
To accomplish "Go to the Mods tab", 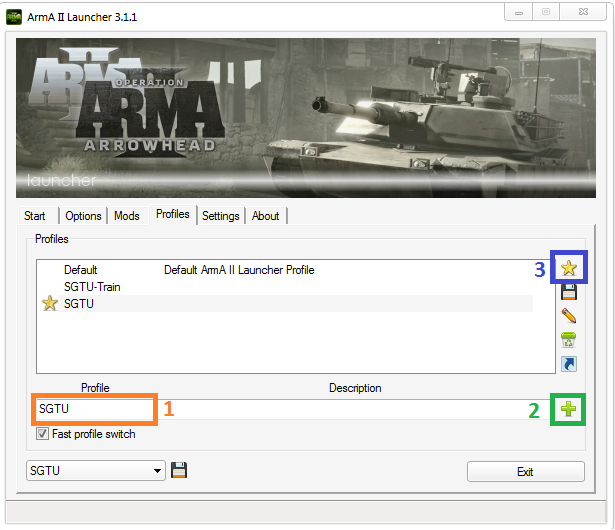I will coord(127,216).
